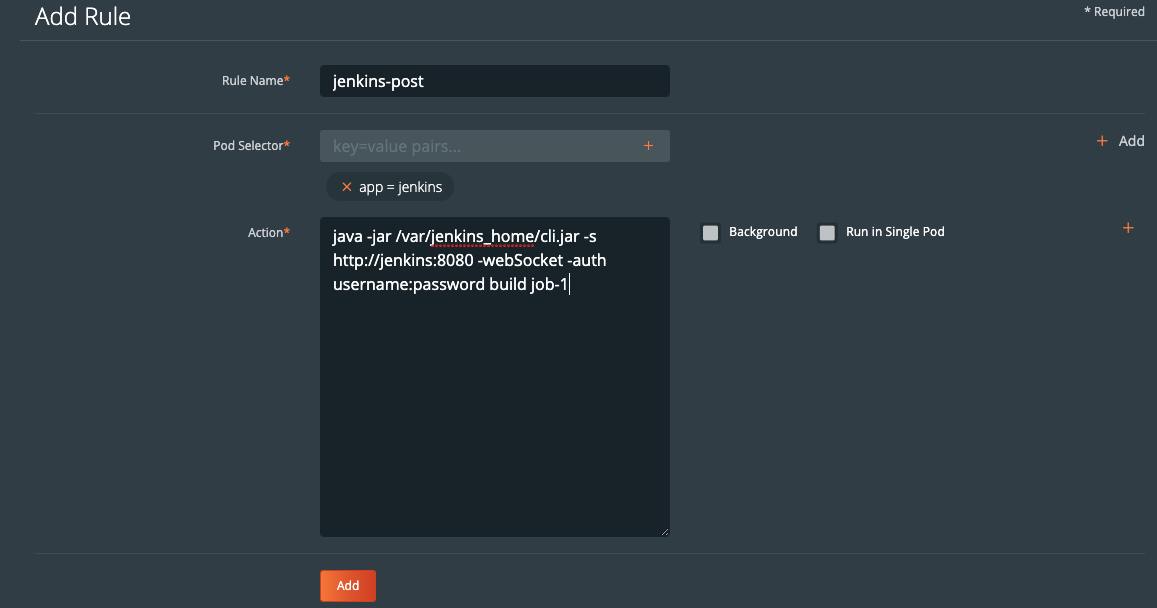Select the app = jenkins chip text
This screenshot has height=608, width=1157.
pyautogui.click(x=400, y=187)
